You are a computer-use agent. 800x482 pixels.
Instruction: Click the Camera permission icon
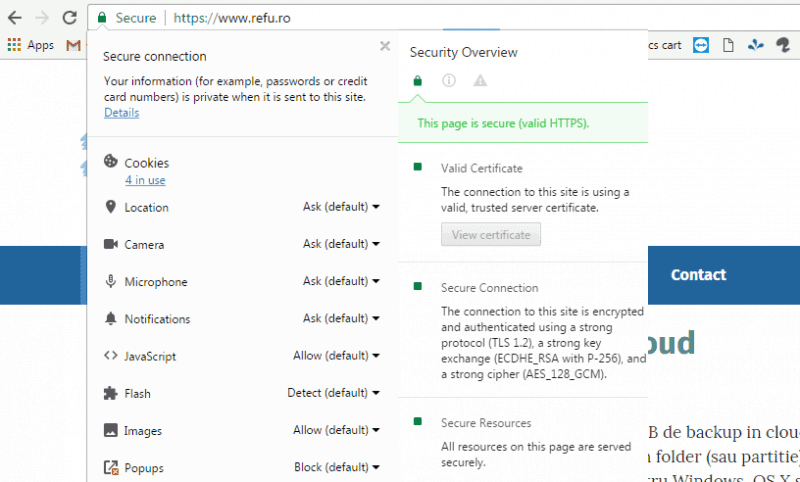tap(111, 244)
